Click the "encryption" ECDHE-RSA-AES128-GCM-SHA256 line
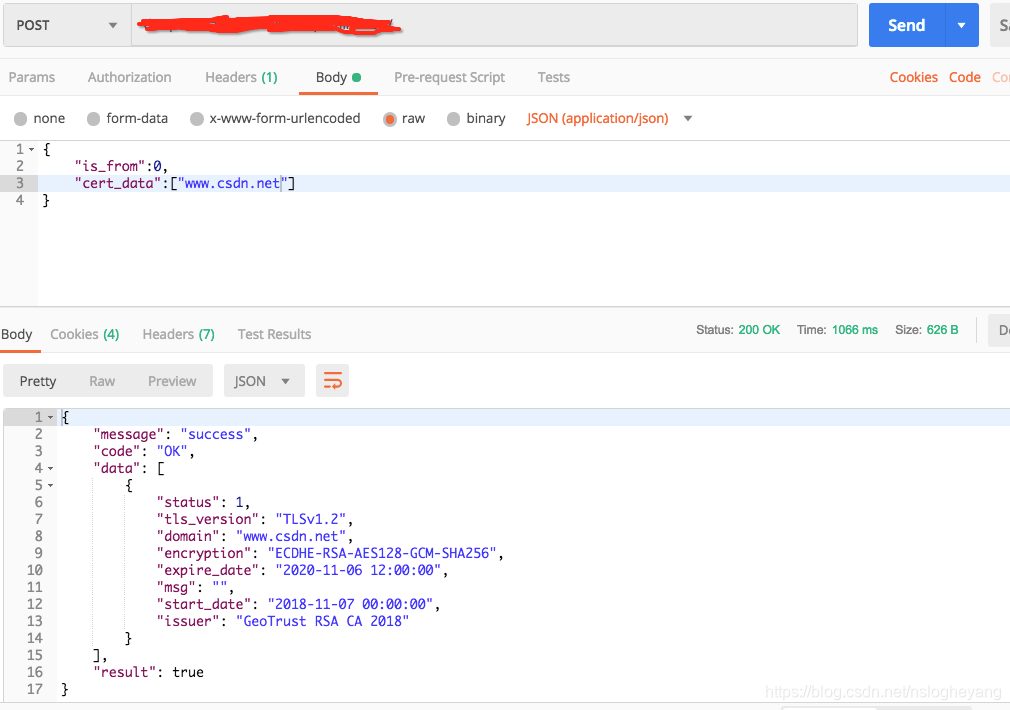 [x=330, y=553]
